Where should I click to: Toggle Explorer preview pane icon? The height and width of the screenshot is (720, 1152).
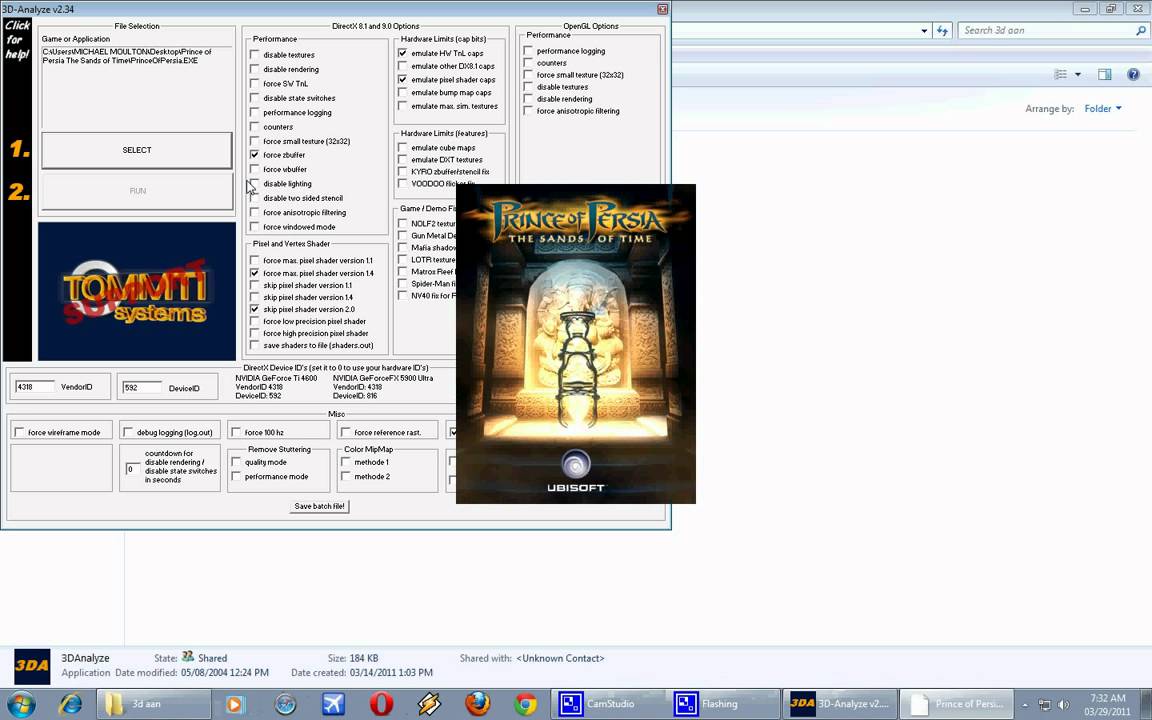pos(1104,74)
